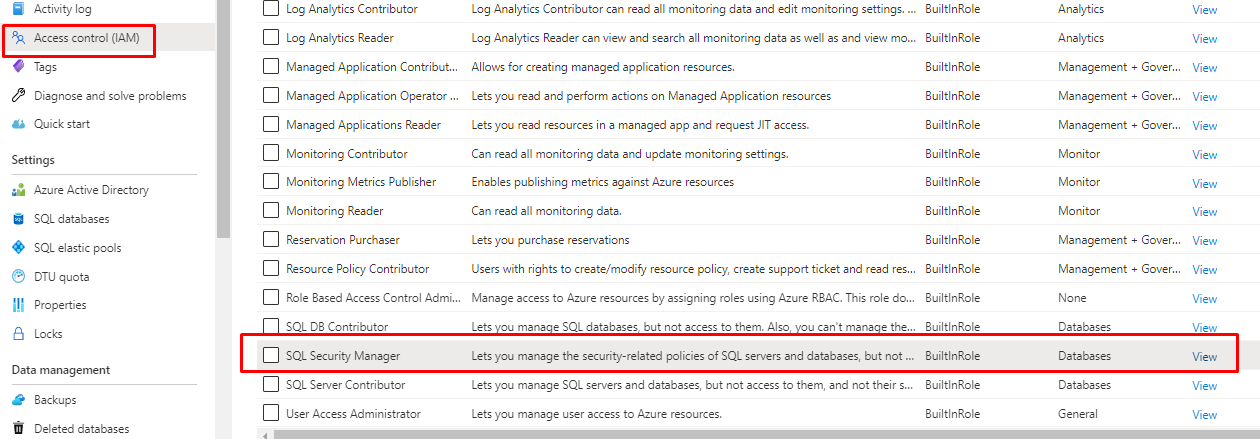Tick the Monitoring Contributor role checkbox
This screenshot has height=439, width=1260.
(270, 154)
